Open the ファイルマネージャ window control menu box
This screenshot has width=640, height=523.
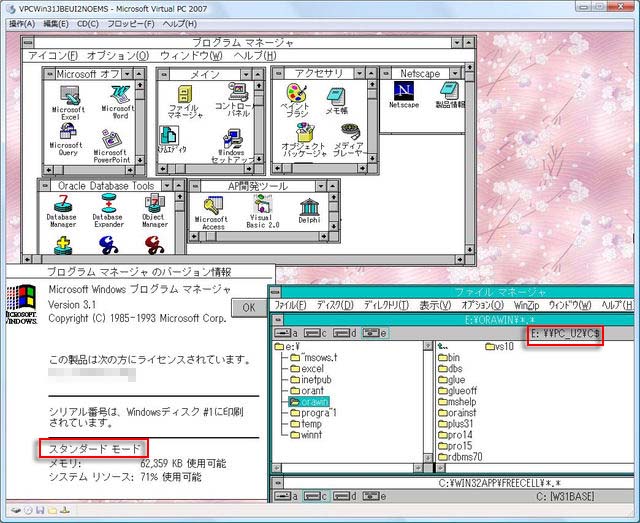(x=275, y=292)
